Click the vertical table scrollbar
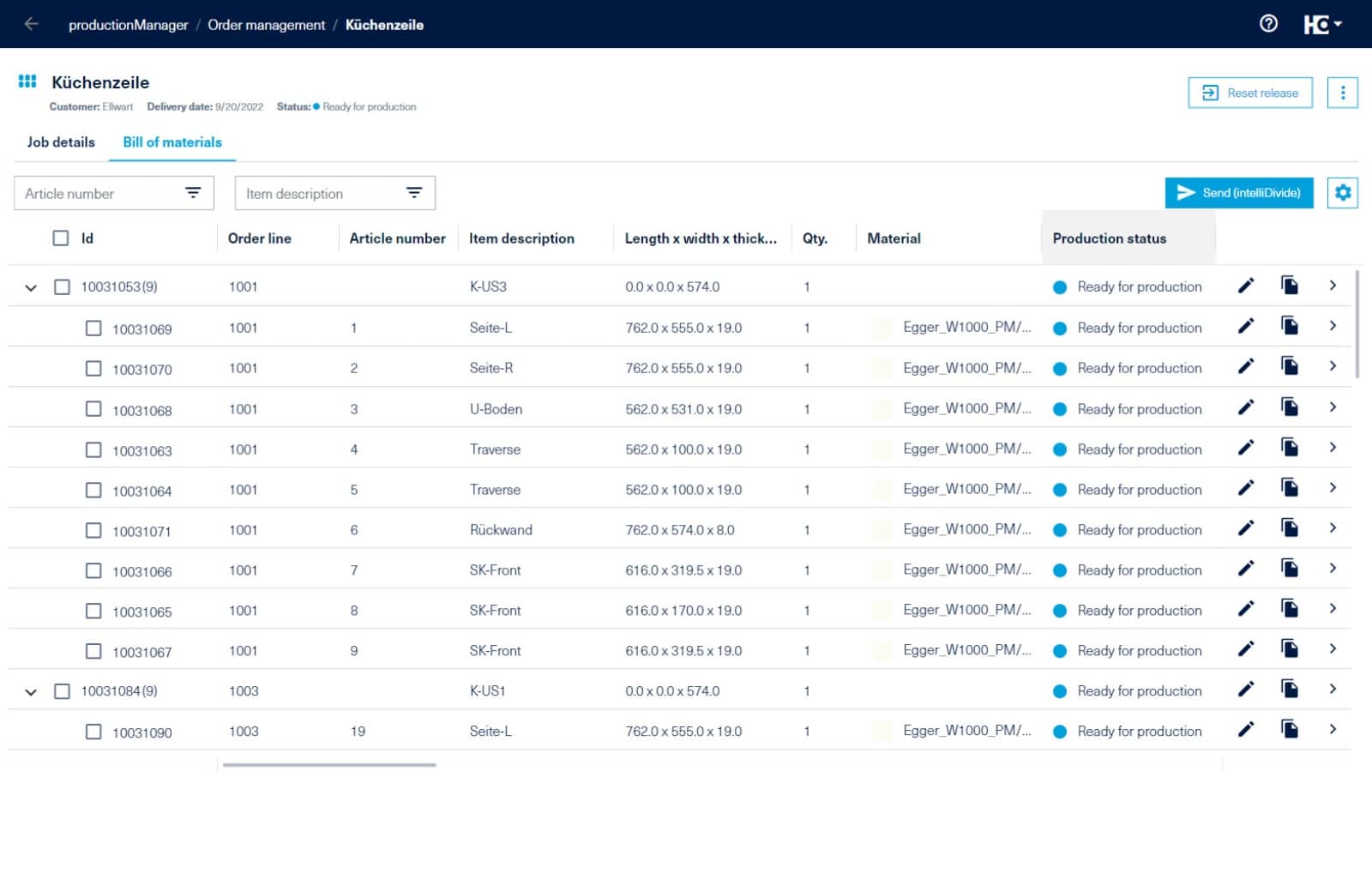Image resolution: width=1372 pixels, height=892 pixels. [x=1357, y=324]
